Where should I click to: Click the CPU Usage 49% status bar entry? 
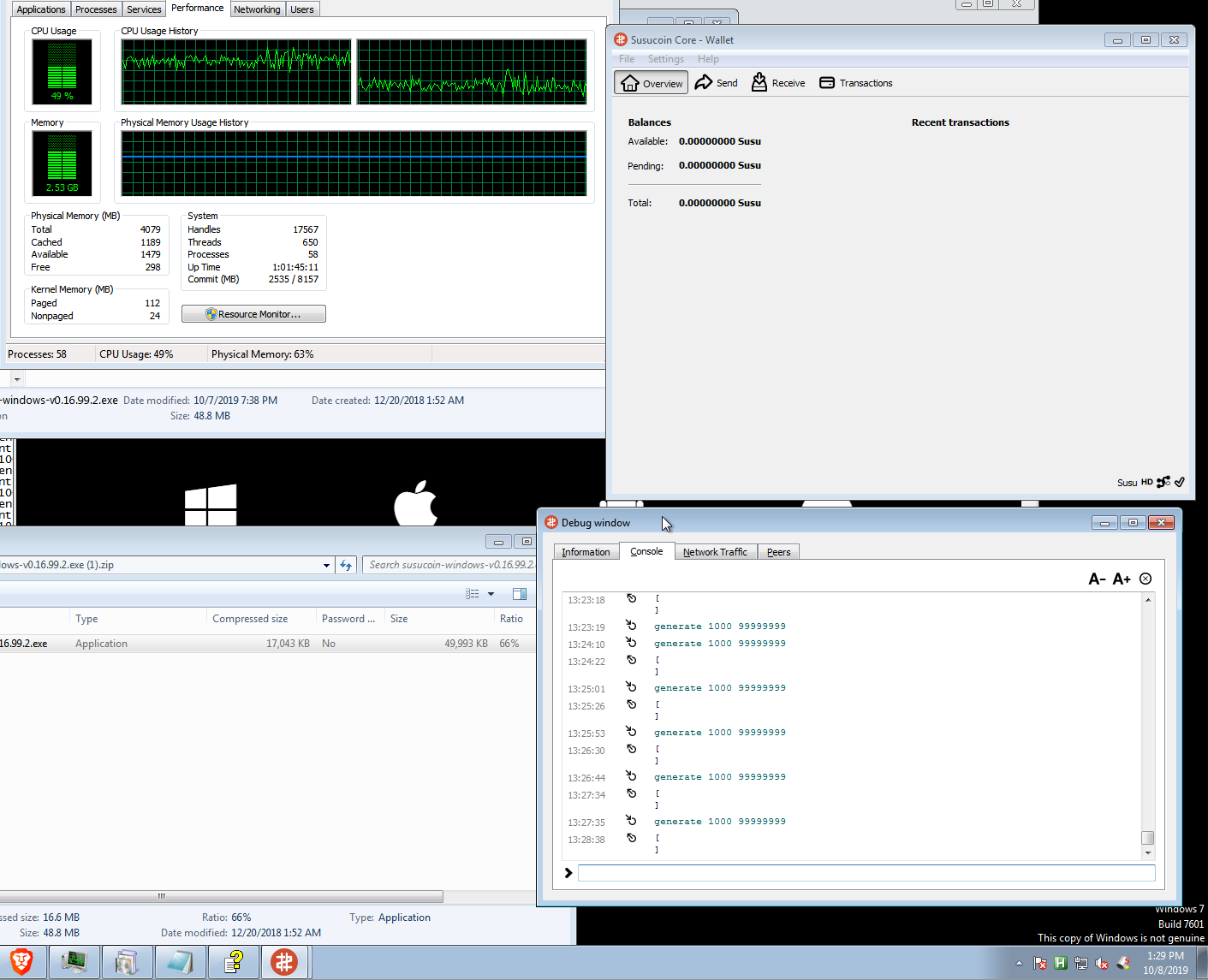click(x=136, y=354)
